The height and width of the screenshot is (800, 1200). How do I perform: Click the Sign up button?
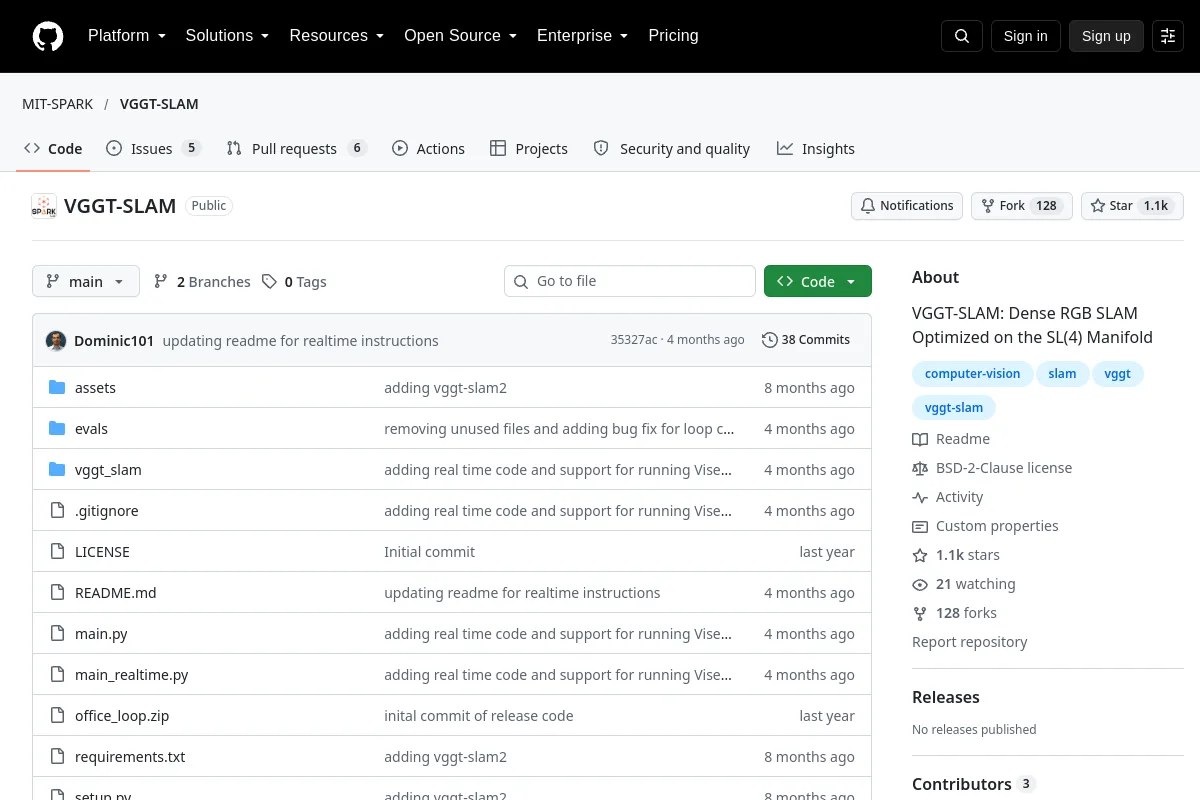[x=1106, y=36]
